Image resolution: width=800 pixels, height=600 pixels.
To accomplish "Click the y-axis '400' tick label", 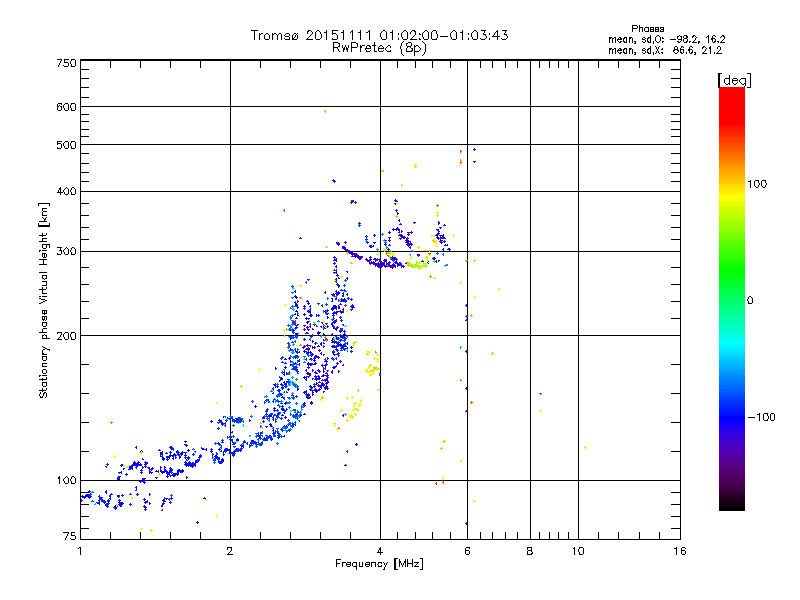I will click(66, 192).
